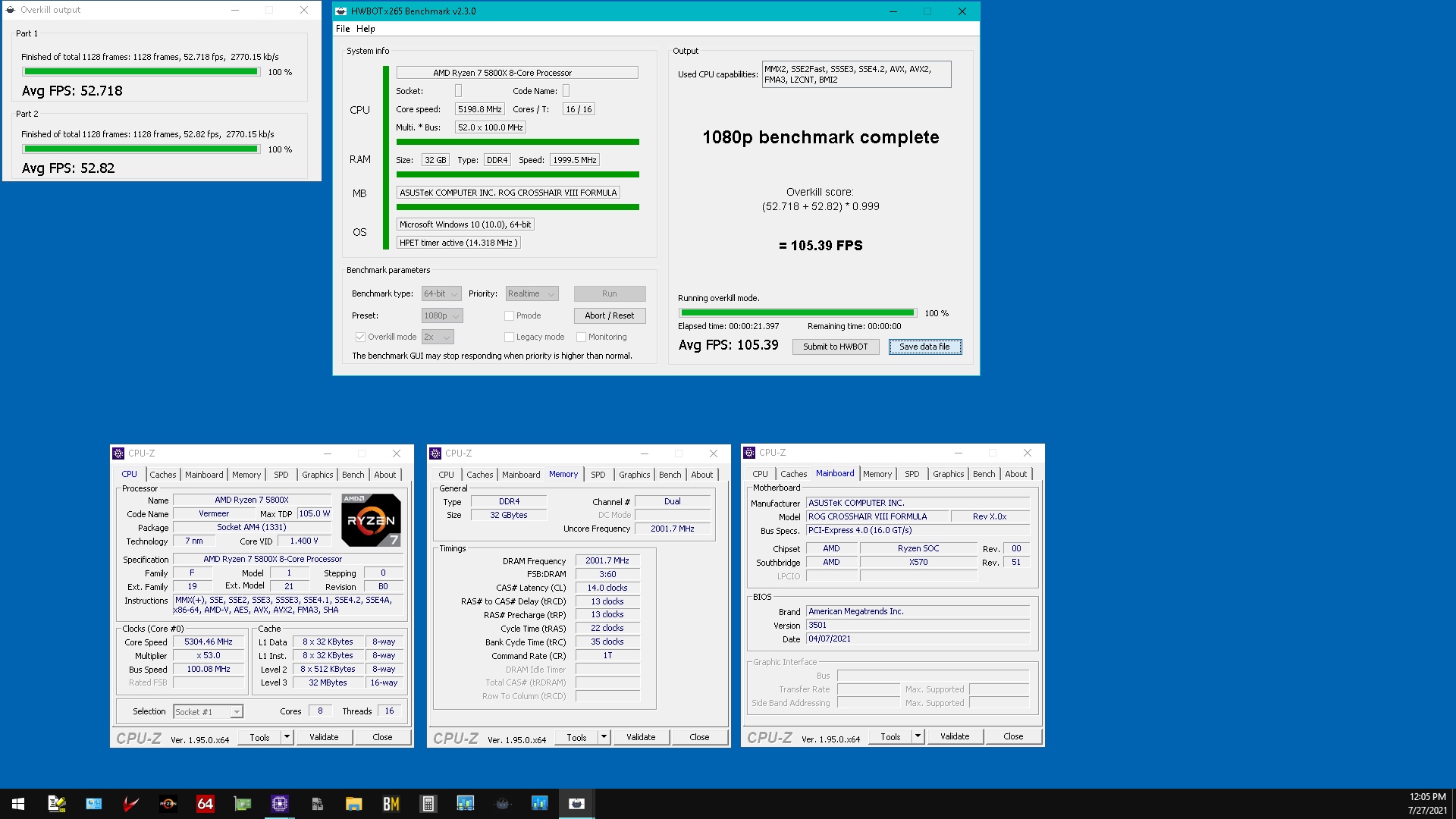Click BIOS Version value 3501
This screenshot has height=819, width=1456.
918,626
